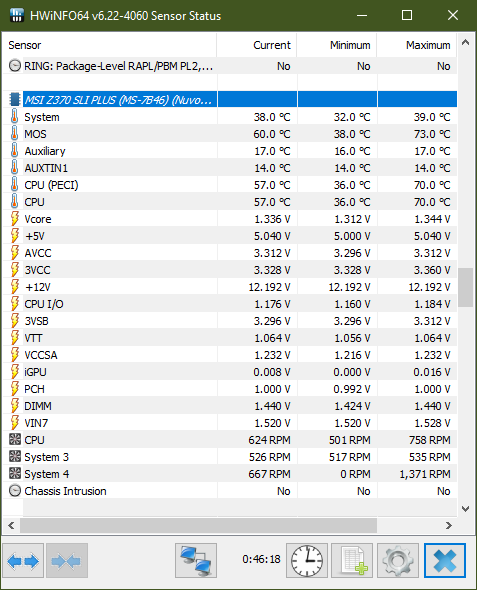Start logging with the sheet-plus button

(x=352, y=560)
